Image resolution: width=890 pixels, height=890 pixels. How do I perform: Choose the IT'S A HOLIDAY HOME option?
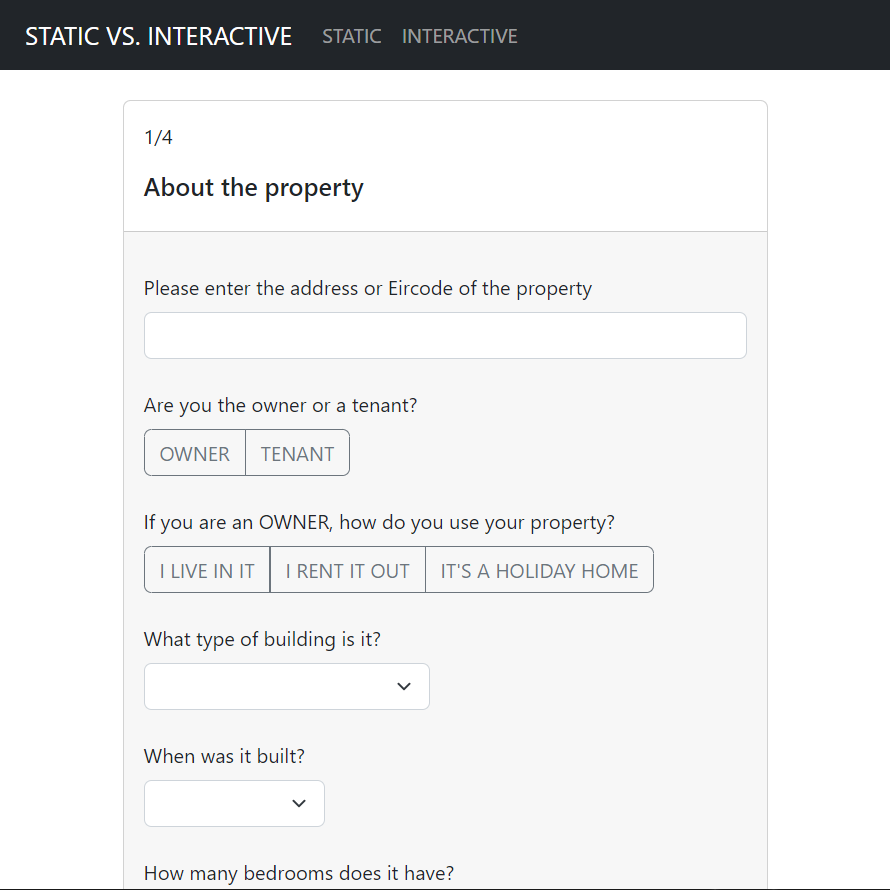click(x=539, y=570)
